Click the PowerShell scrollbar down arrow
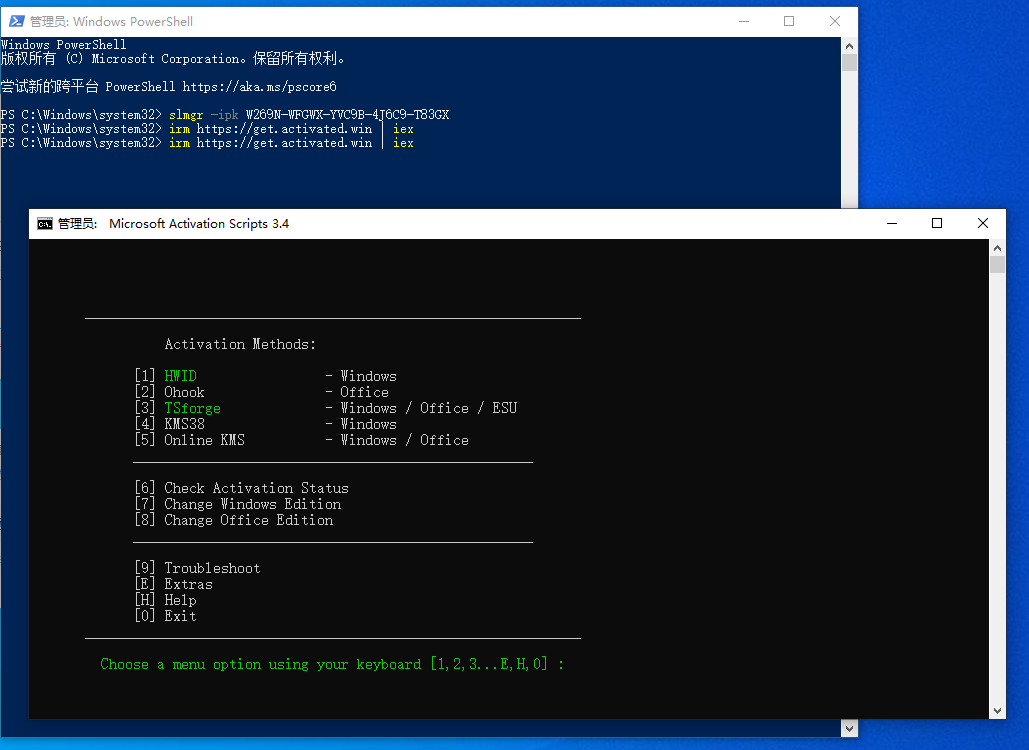 click(x=849, y=728)
